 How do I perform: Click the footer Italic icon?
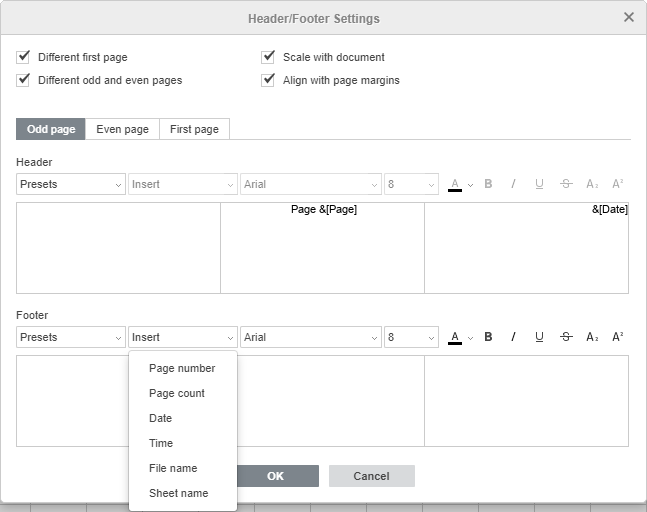tap(514, 337)
